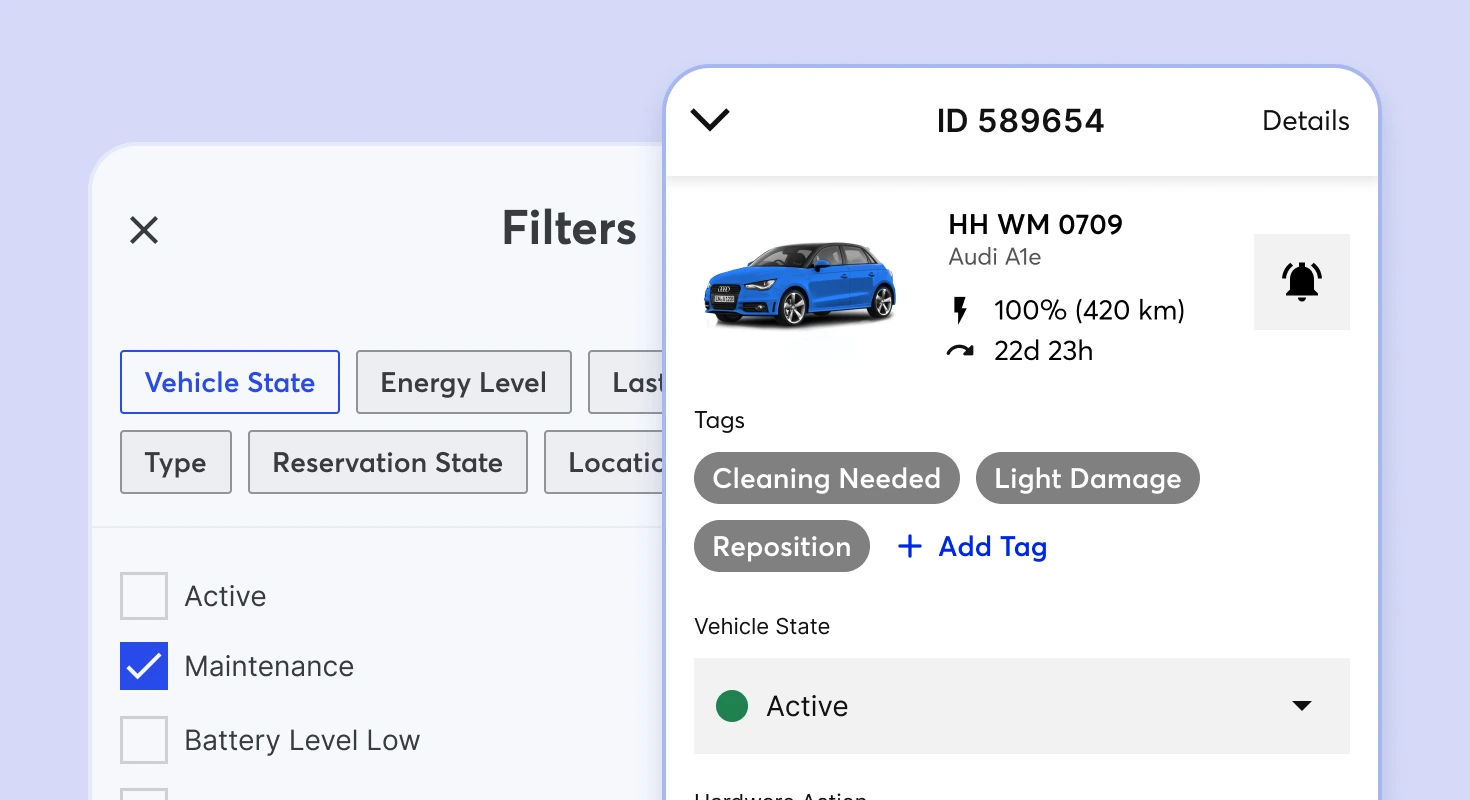The image size is (1470, 800).
Task: Select the Reservation State filter tab
Action: pos(387,462)
